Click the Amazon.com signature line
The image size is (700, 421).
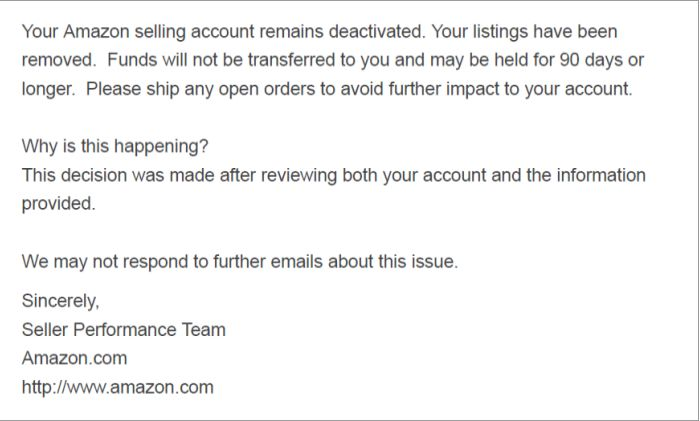(x=75, y=358)
